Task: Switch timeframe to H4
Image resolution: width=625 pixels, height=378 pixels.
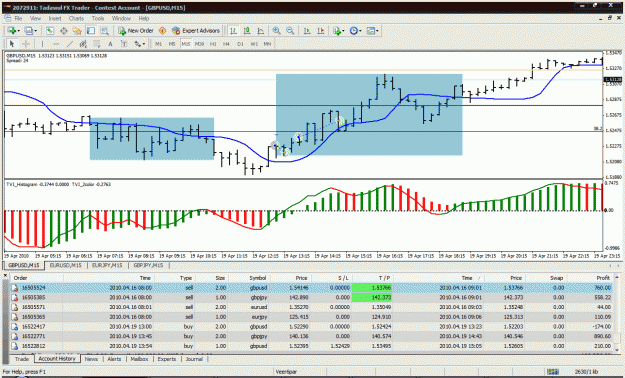Action: point(226,44)
